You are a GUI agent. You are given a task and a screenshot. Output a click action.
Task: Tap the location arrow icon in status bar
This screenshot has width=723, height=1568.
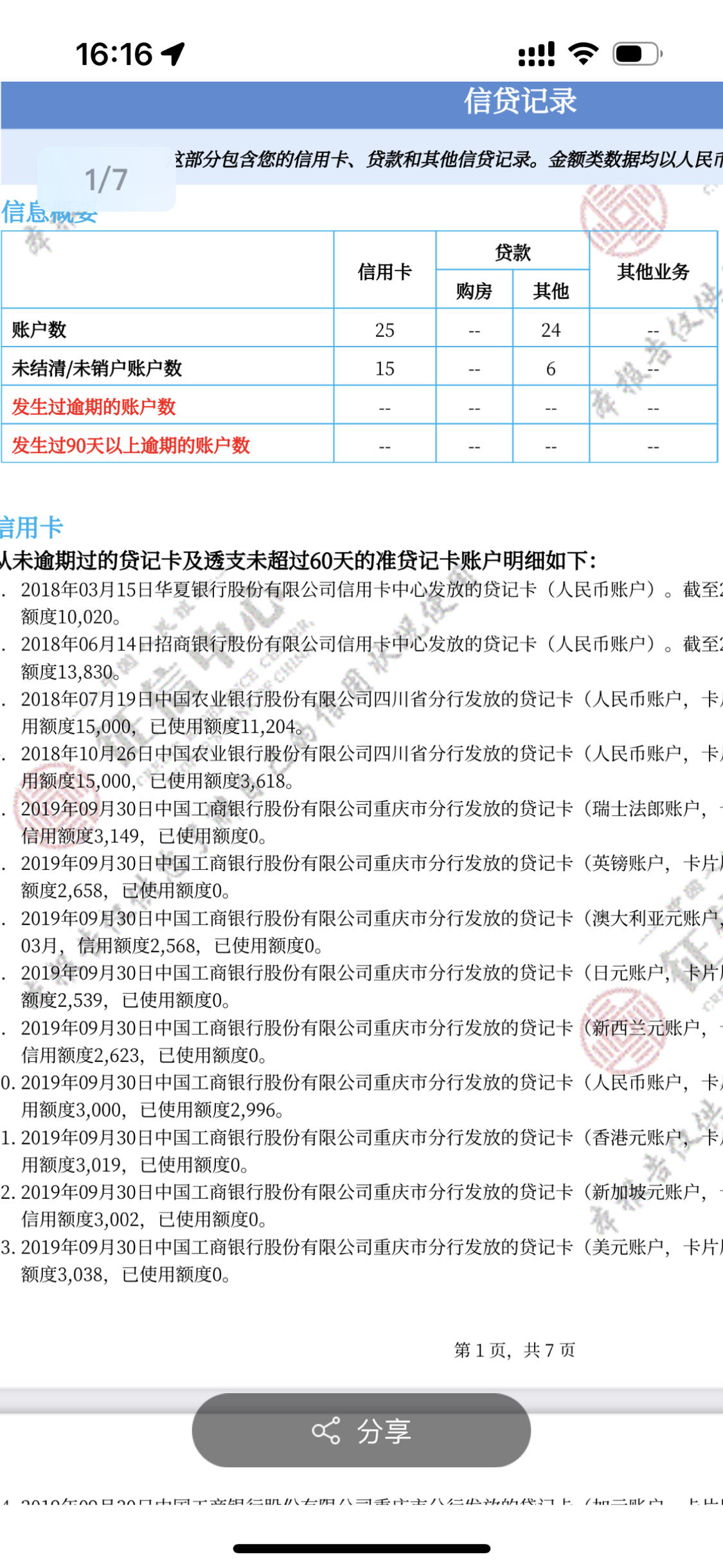point(173,54)
